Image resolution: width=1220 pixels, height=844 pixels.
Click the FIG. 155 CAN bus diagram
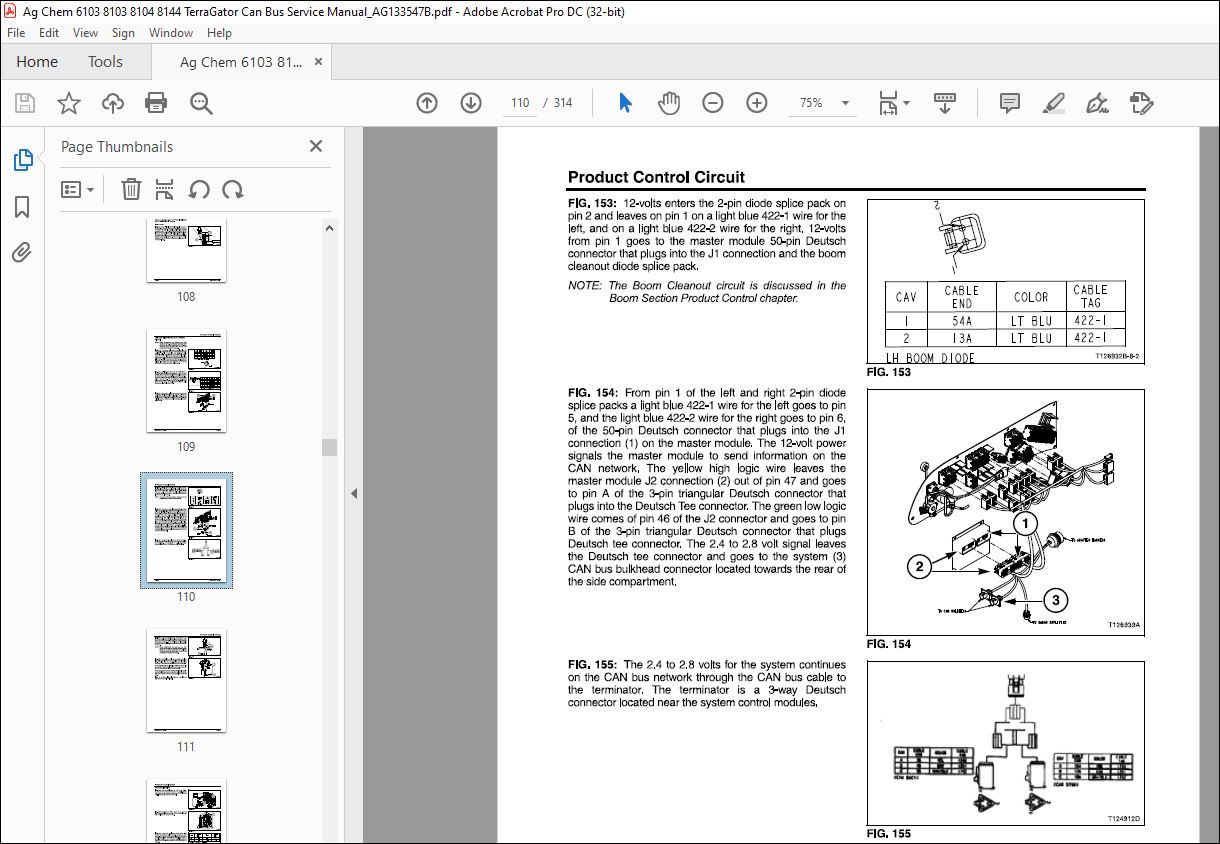coord(1005,743)
